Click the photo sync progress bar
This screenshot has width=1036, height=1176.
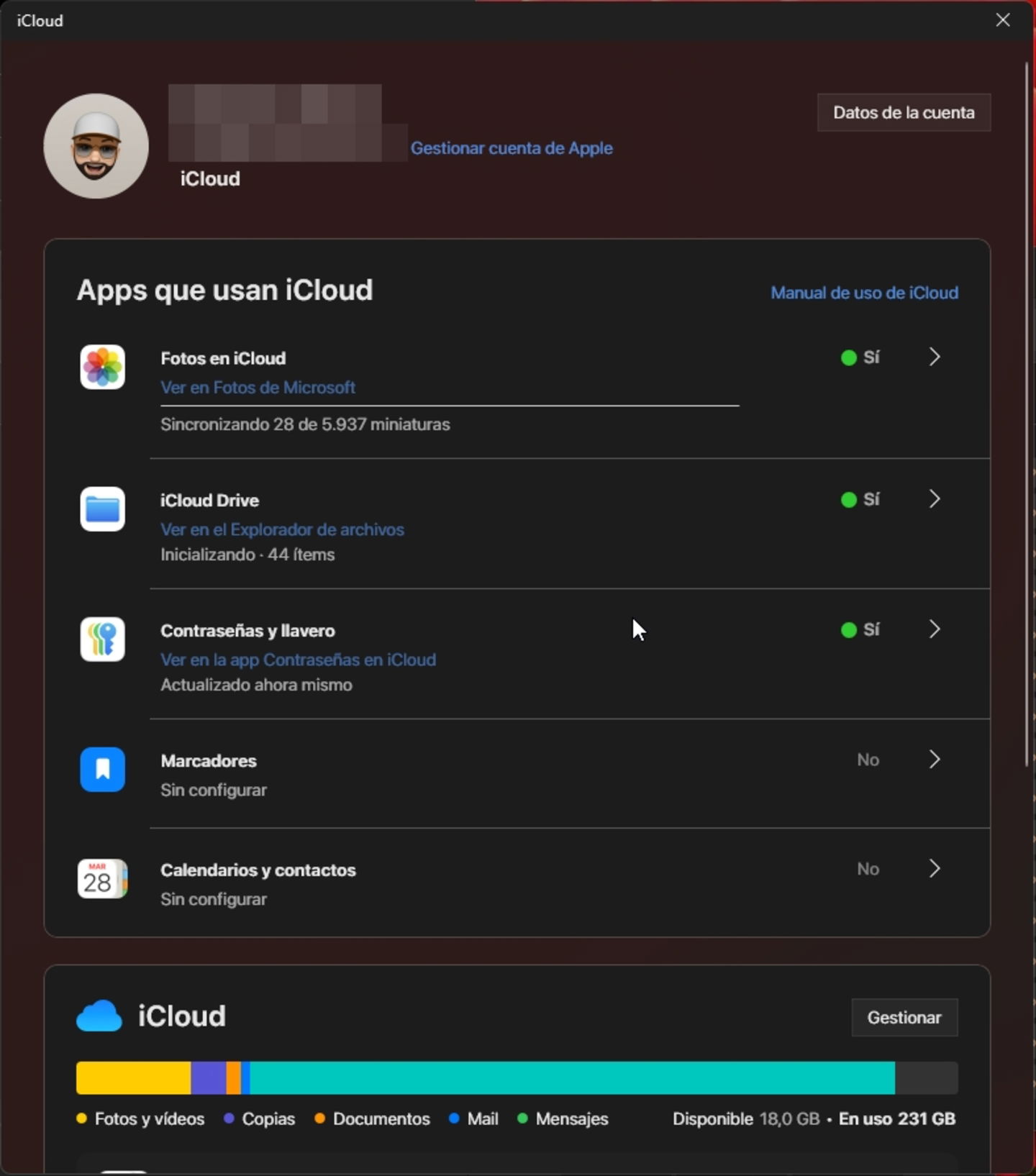[x=450, y=406]
